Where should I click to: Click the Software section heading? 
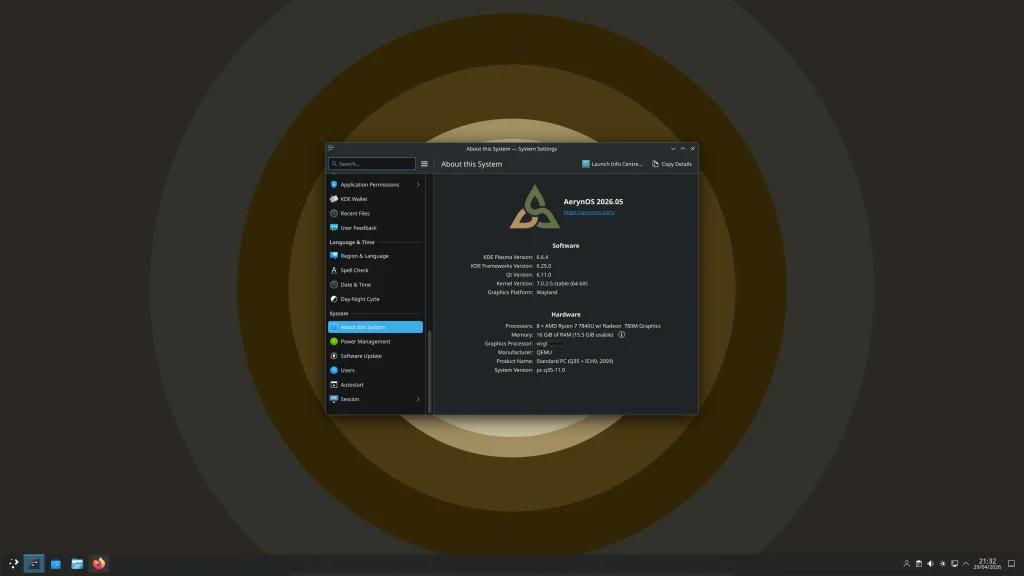(566, 246)
